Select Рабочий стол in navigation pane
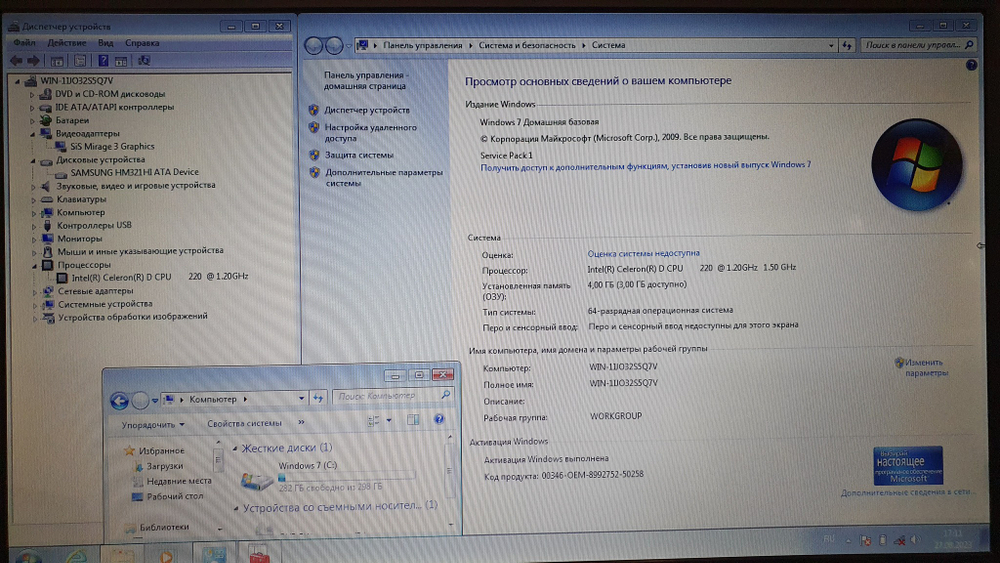 [x=175, y=497]
